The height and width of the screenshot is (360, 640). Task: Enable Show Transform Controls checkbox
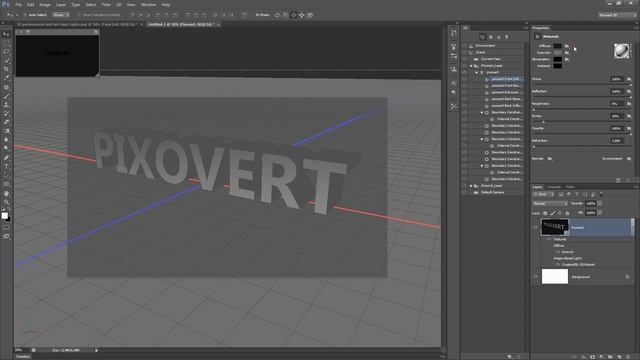pyautogui.click(x=79, y=15)
